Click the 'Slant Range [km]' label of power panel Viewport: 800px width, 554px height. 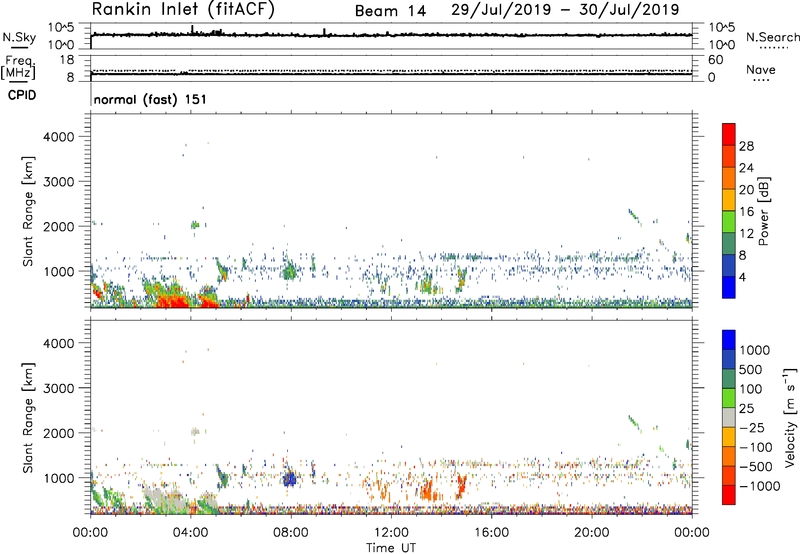(x=28, y=211)
